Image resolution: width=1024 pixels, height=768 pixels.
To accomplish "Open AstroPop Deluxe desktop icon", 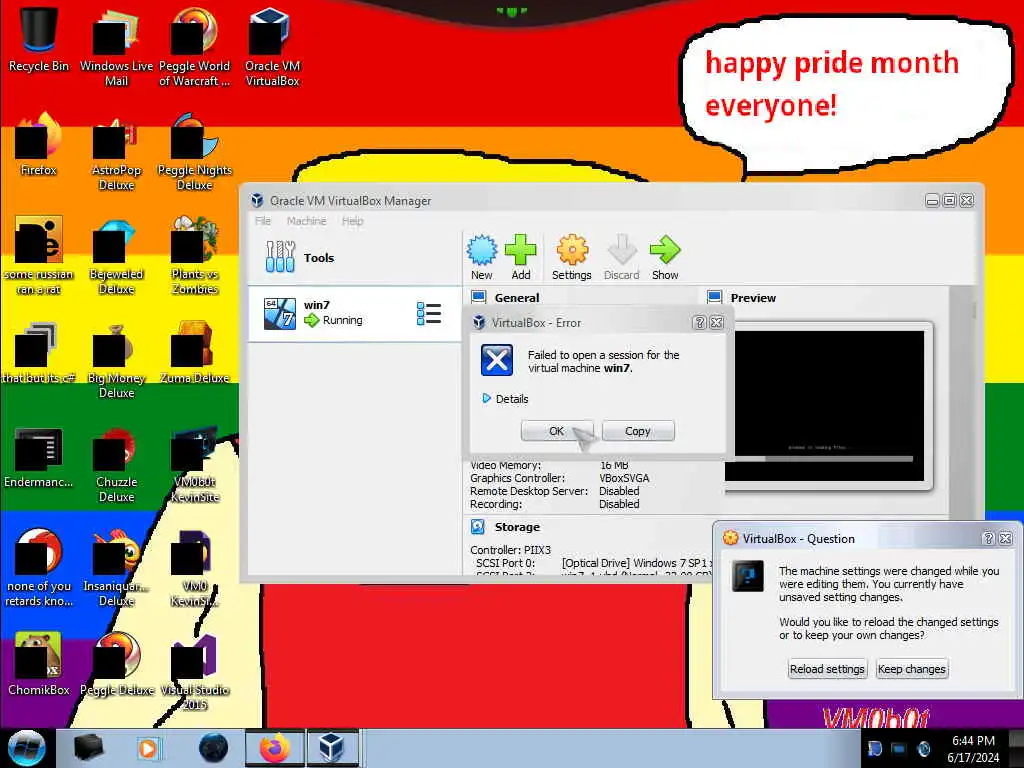I will (x=116, y=152).
